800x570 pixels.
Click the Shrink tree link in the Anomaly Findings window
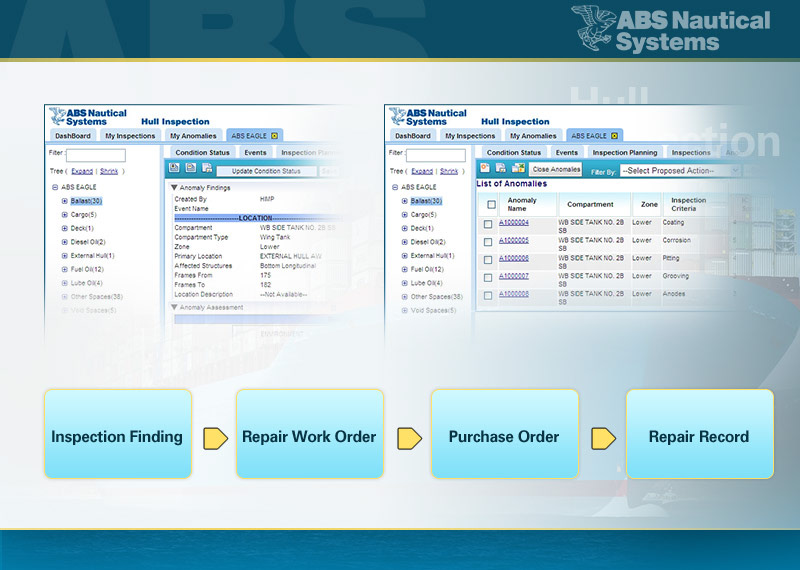coord(109,171)
